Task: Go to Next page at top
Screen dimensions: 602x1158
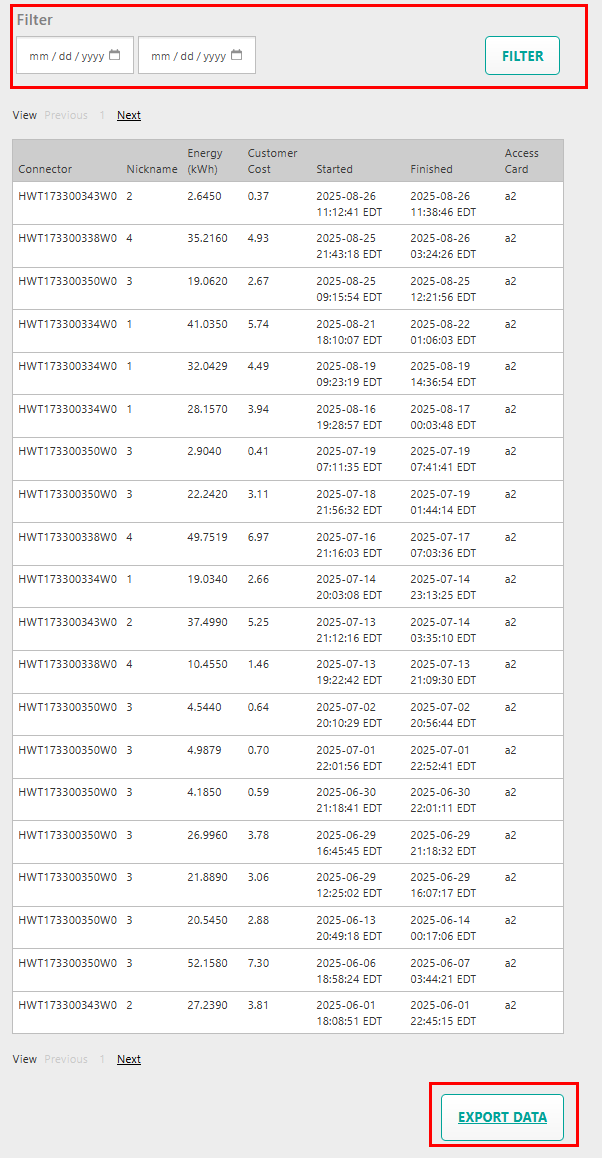Action: [x=129, y=115]
